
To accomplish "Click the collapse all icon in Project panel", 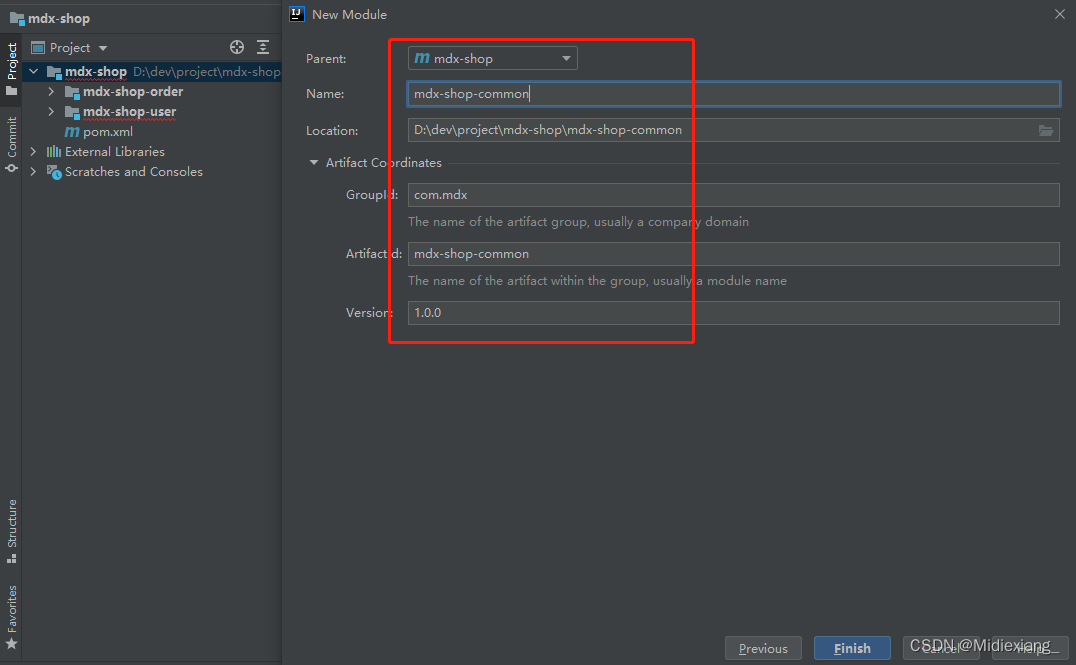I will tap(263, 47).
